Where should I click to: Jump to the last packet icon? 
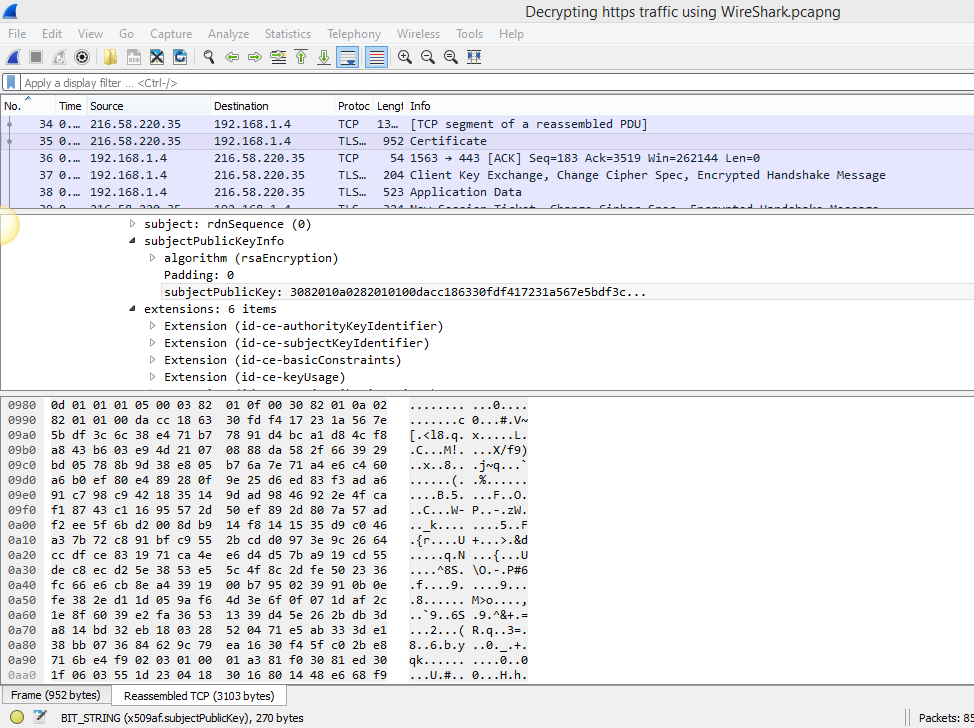(324, 57)
